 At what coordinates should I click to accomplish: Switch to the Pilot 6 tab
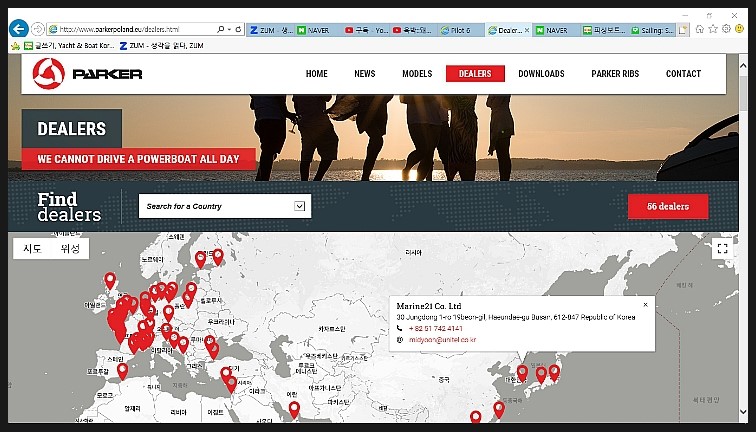pos(461,30)
